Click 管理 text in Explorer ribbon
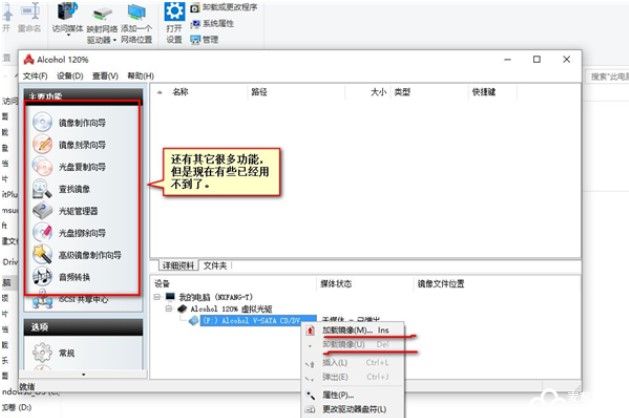The height and width of the screenshot is (418, 629). coord(211,39)
